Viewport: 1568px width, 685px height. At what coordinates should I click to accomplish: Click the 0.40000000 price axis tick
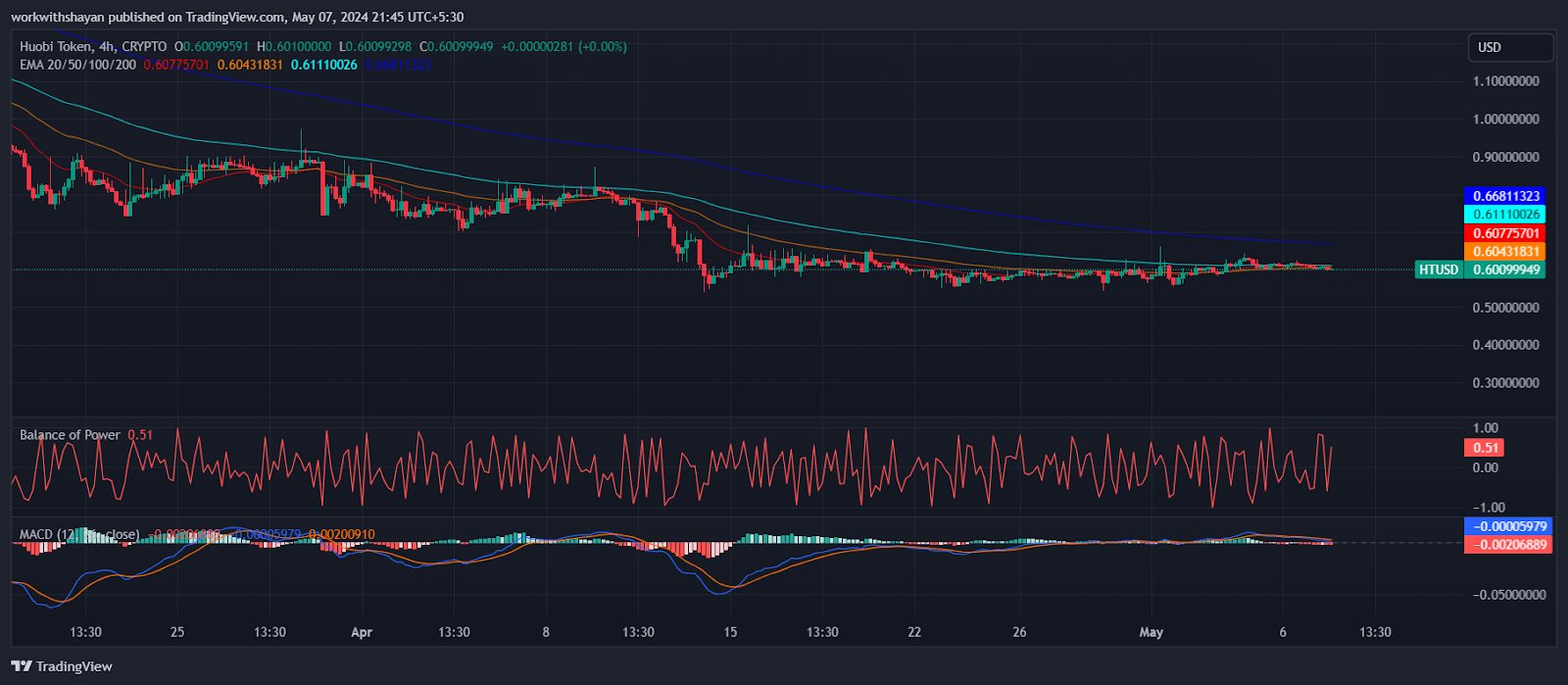click(x=1506, y=345)
